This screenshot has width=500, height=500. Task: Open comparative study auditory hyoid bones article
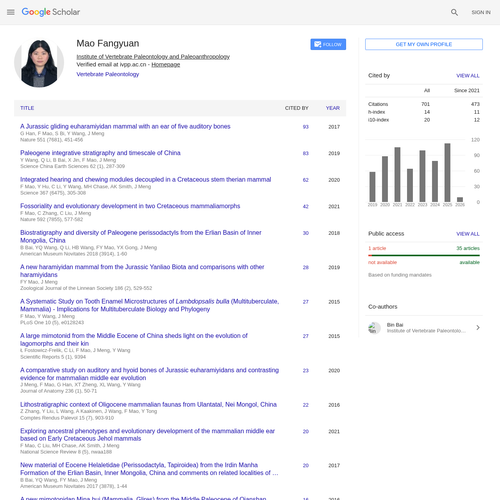pyautogui.click(x=149, y=374)
